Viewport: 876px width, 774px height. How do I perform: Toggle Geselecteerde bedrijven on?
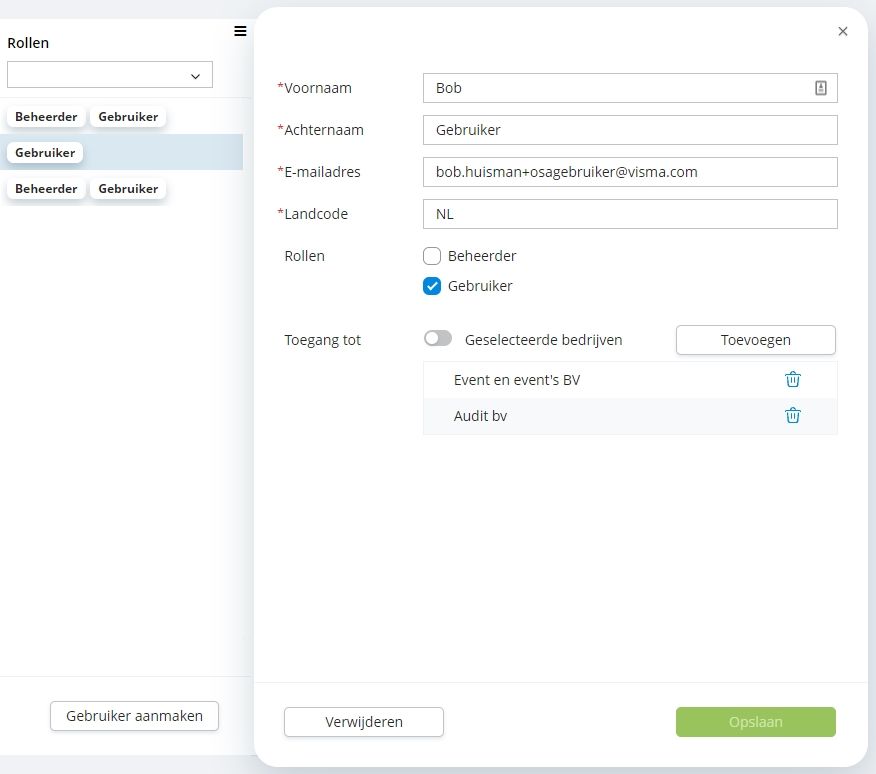pos(437,338)
